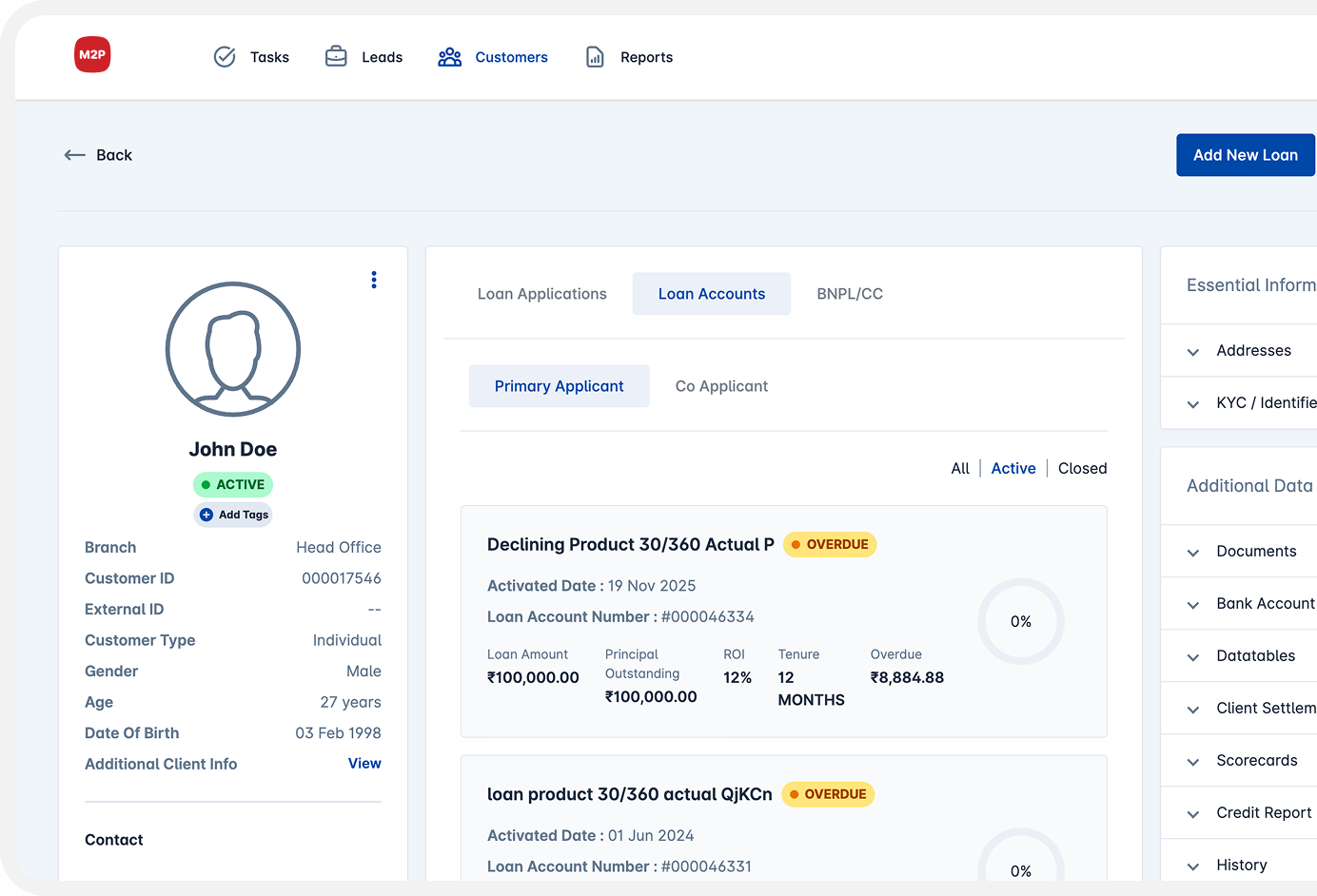Expand the Client Settlement section
Image resolution: width=1317 pixels, height=896 pixels.
tap(1239, 709)
